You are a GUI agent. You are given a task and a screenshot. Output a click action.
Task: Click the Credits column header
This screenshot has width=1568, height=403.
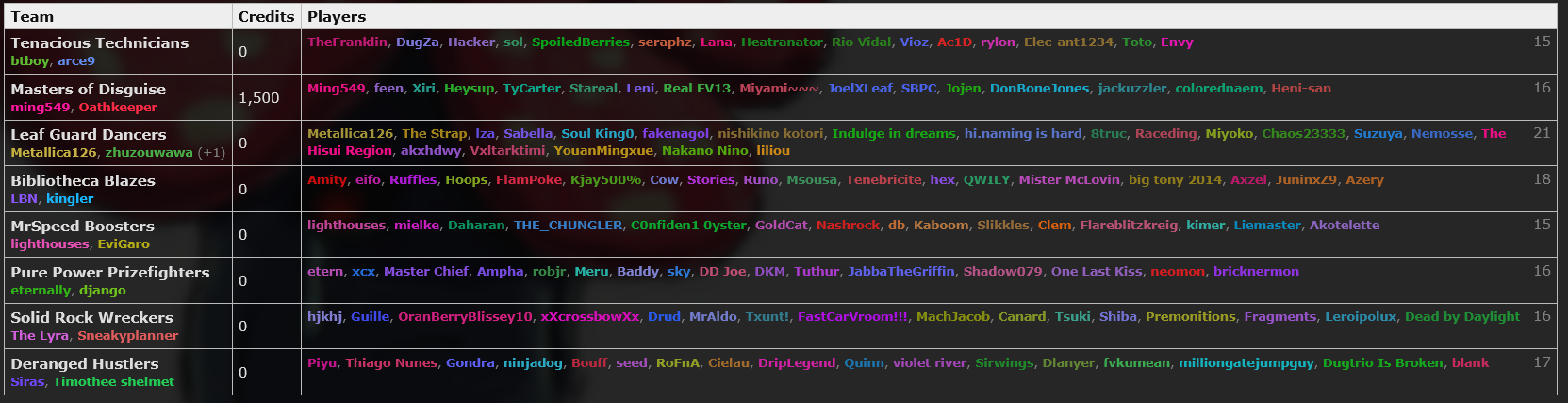267,16
